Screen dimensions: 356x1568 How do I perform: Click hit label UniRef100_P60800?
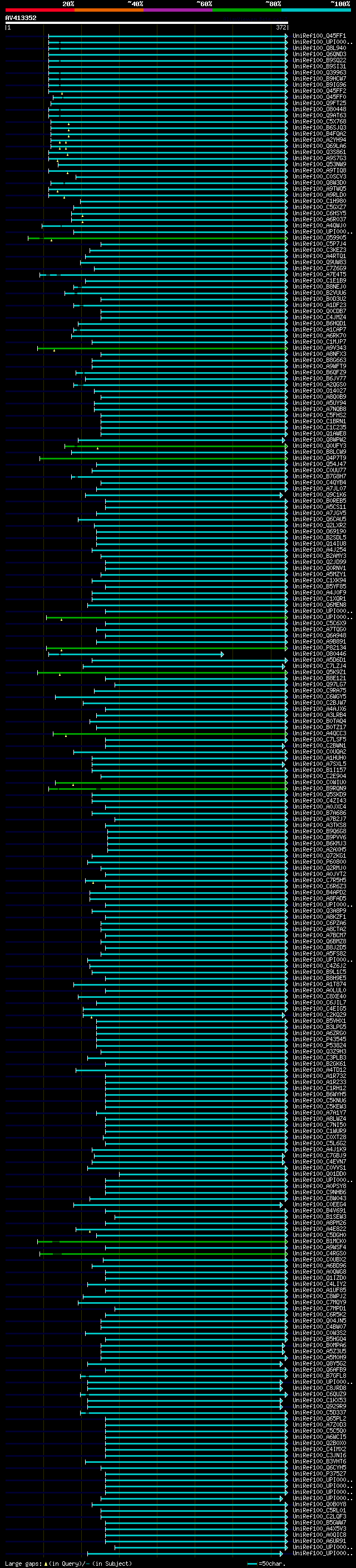pos(319,862)
